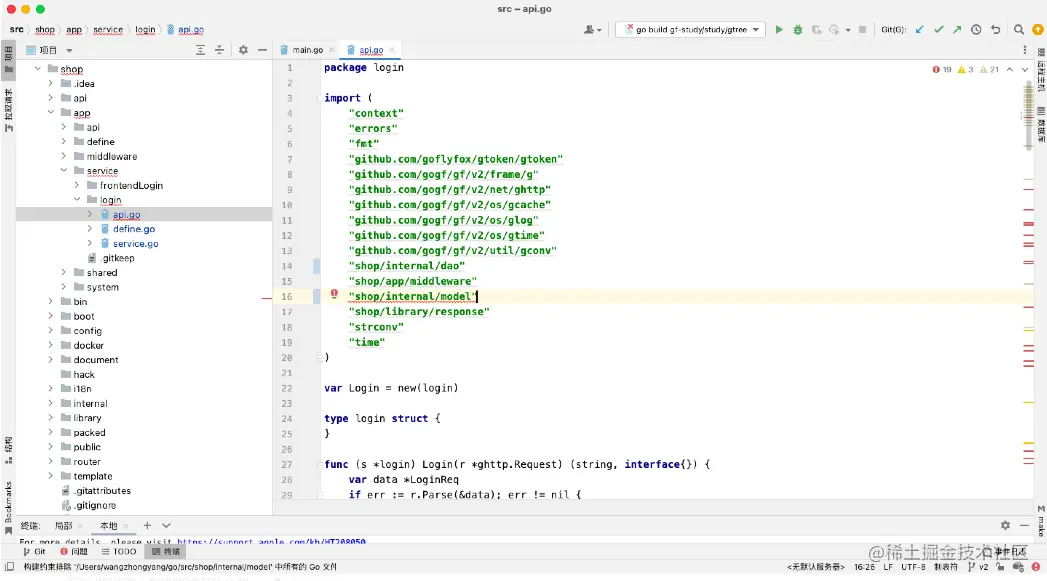Fold the Login func at line 27

(x=319, y=464)
